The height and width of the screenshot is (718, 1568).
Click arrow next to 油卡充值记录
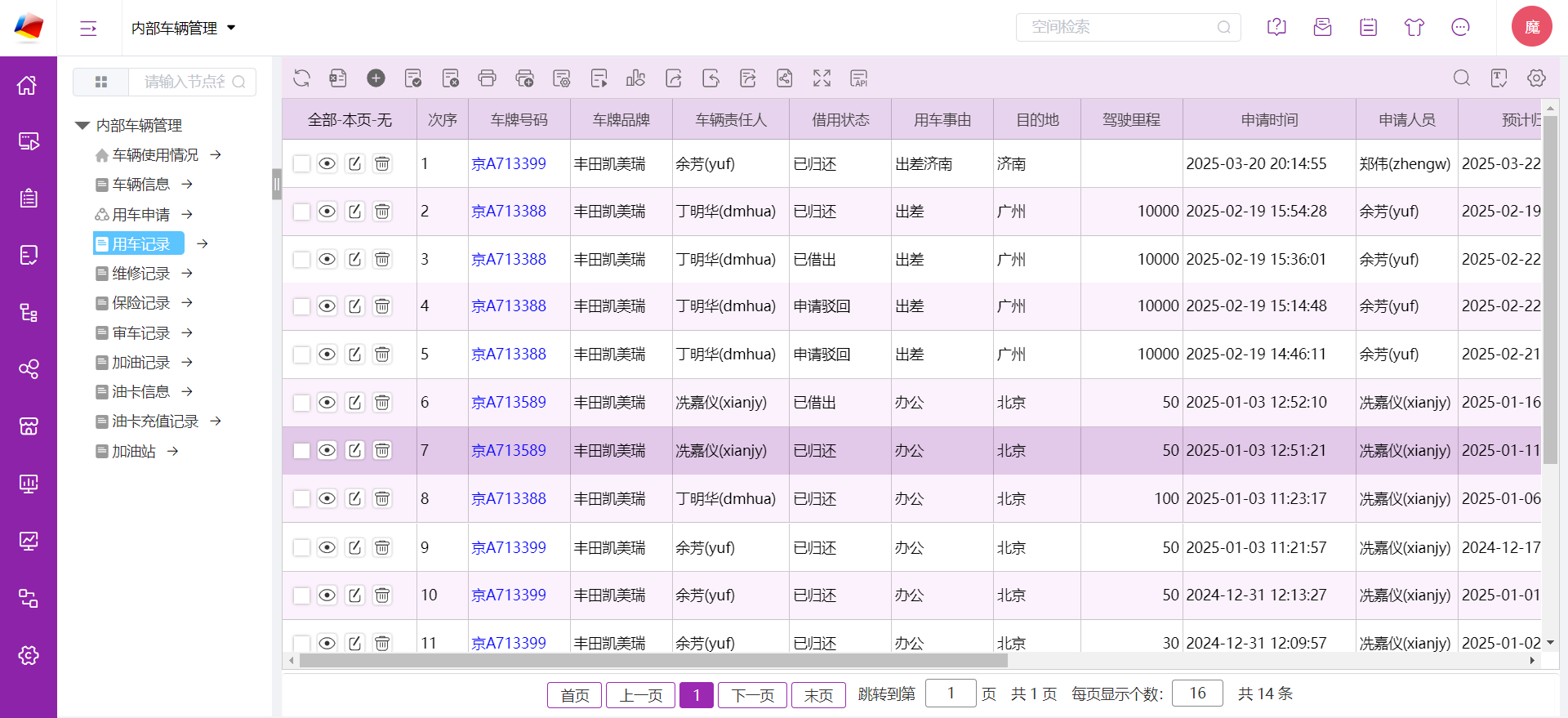pos(216,421)
